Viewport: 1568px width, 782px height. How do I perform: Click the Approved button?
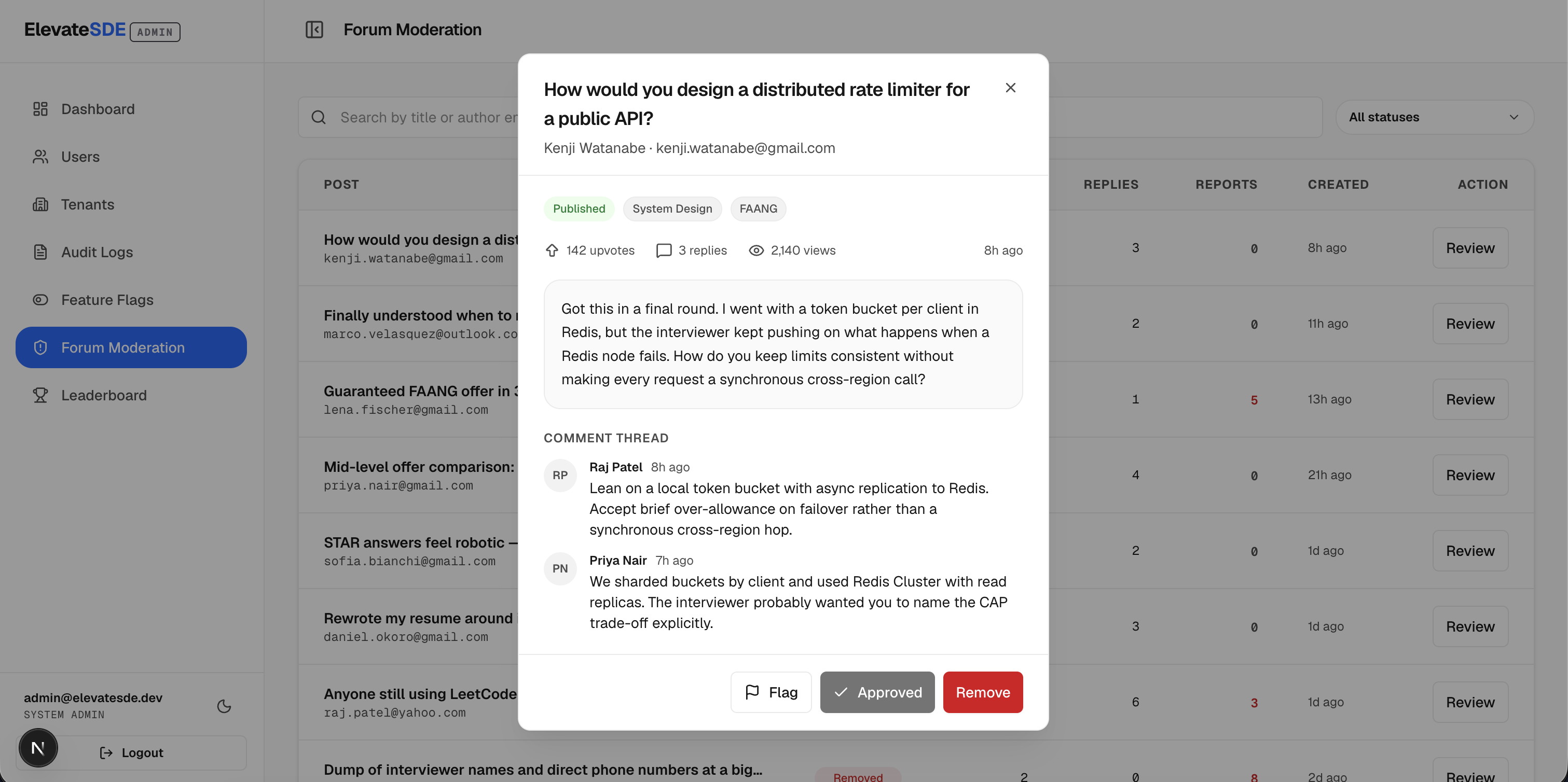coord(877,692)
